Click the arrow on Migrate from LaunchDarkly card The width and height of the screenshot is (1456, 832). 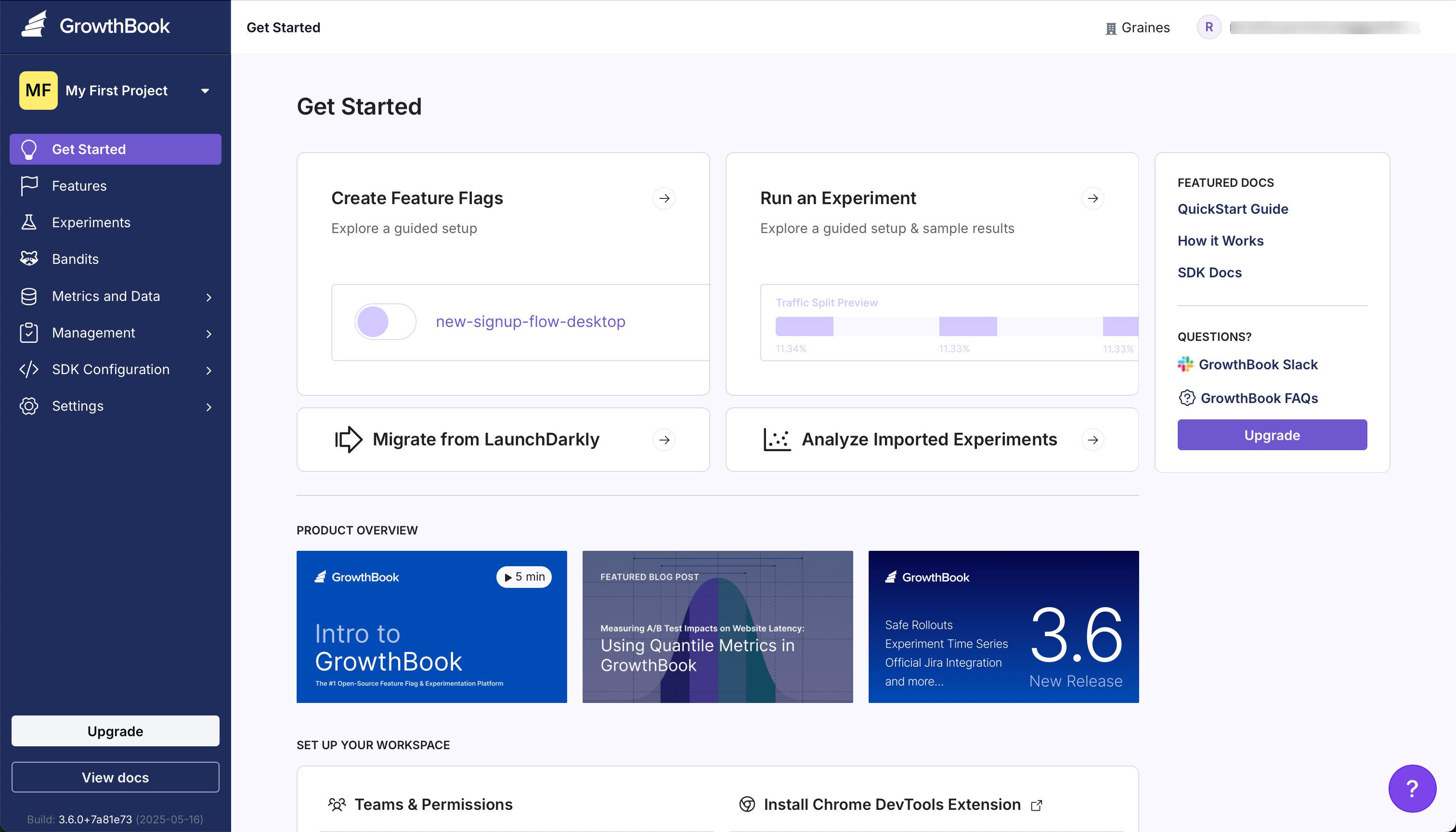(664, 440)
